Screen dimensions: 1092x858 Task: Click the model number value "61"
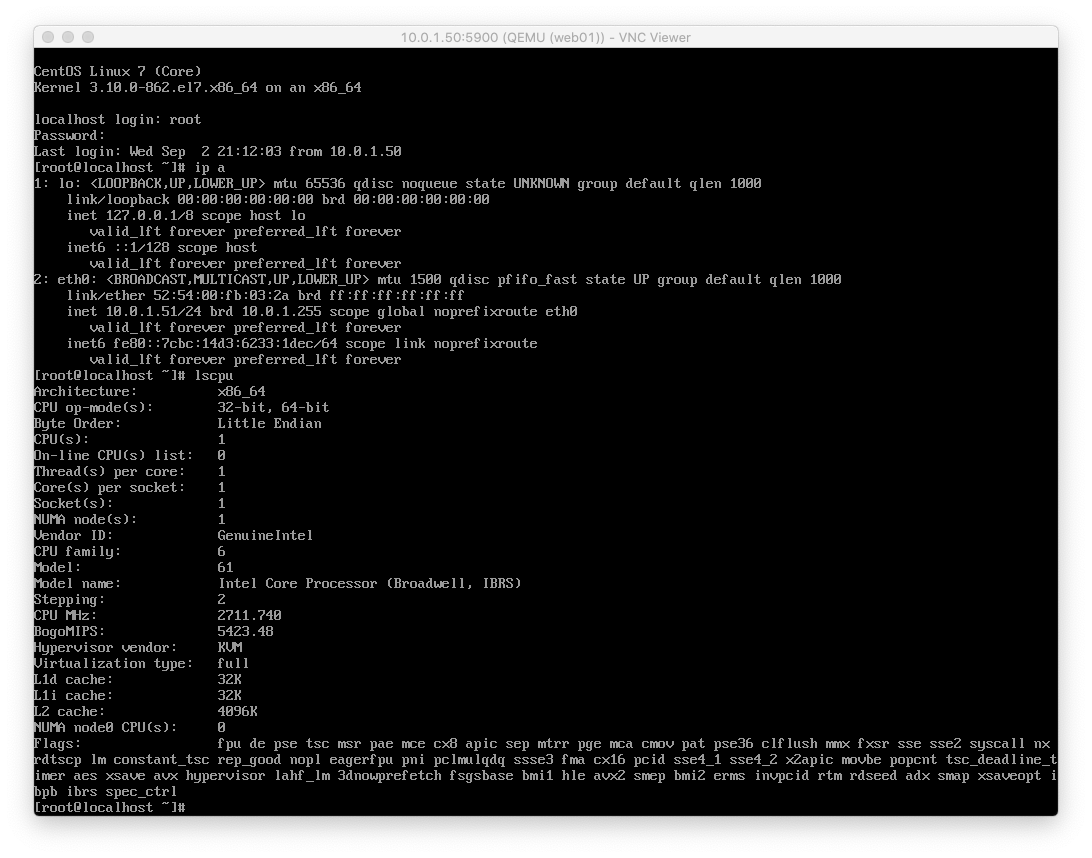225,568
